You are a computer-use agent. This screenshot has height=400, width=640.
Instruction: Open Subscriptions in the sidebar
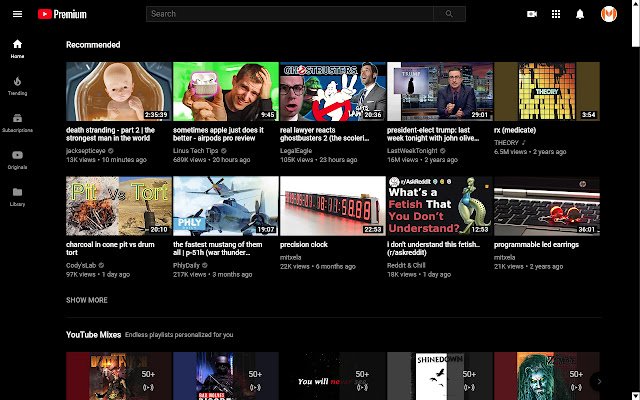tap(17, 123)
